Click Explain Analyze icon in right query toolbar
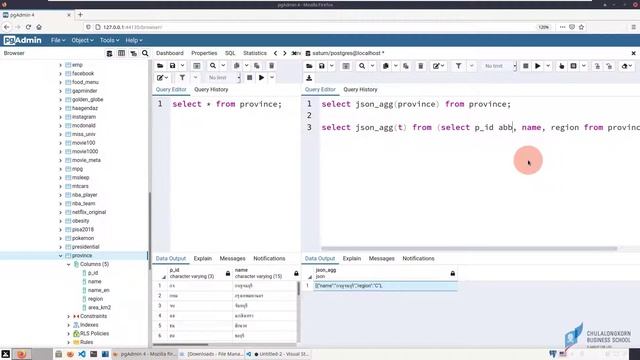Viewport: 640px width, 360px height. point(573,66)
